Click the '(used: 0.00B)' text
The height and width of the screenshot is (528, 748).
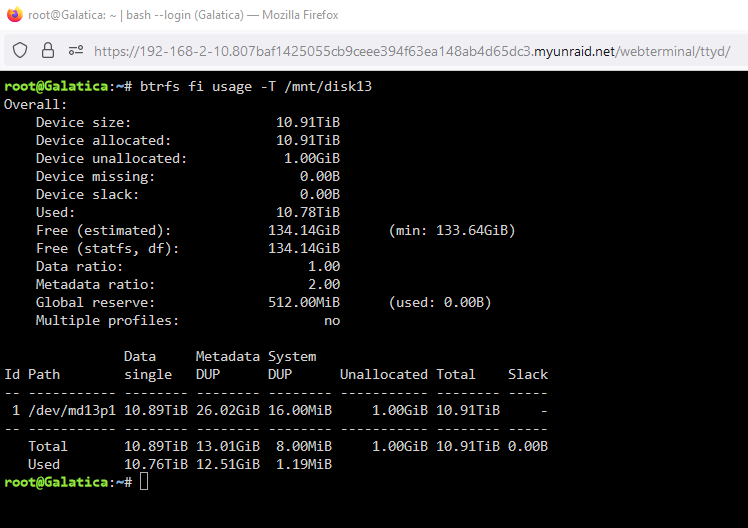coord(440,302)
